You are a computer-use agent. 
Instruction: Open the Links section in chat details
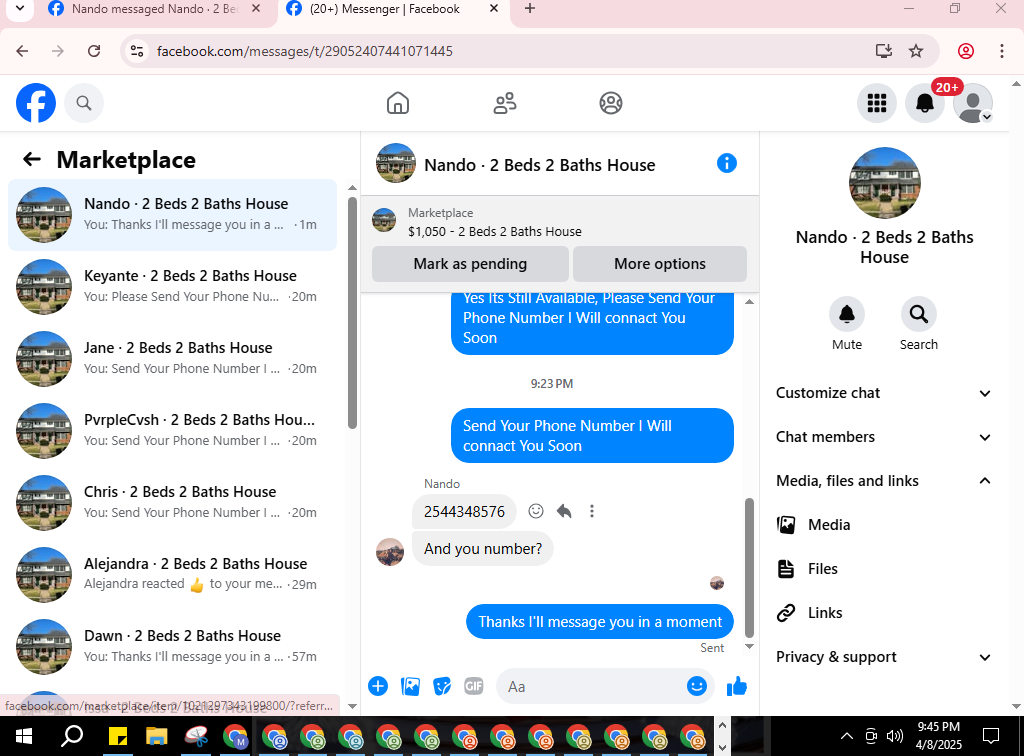click(x=882, y=613)
